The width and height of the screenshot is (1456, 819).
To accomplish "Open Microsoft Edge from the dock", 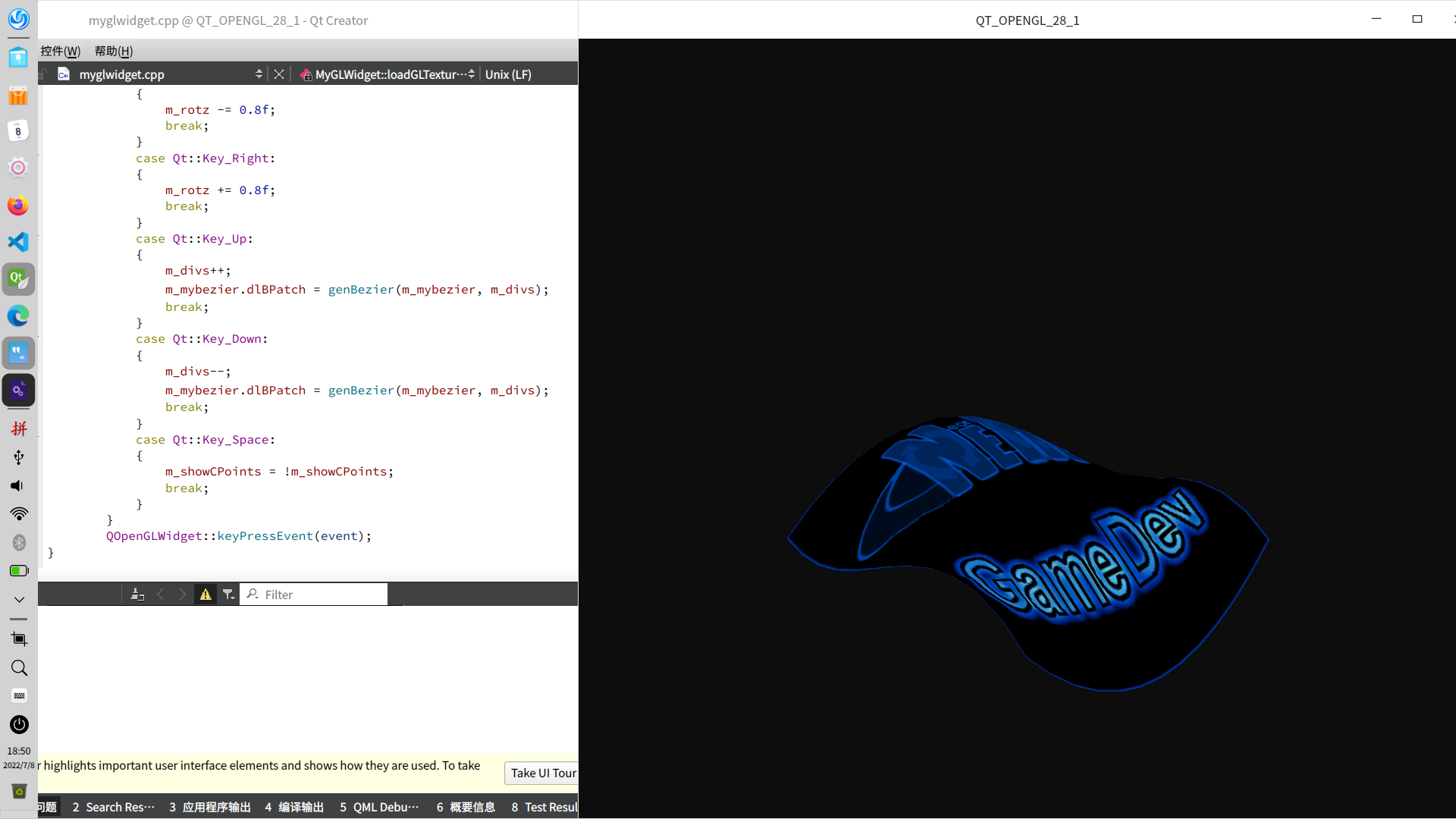I will 18,315.
